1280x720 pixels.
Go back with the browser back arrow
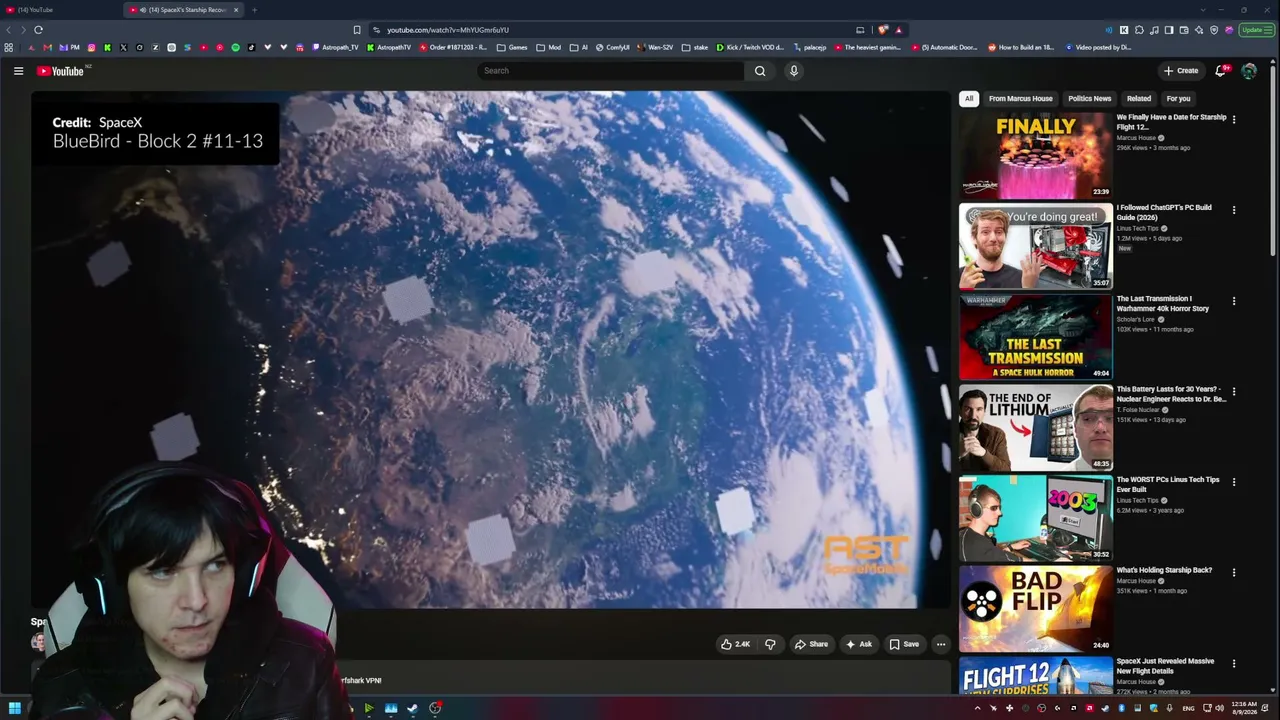pyautogui.click(x=9, y=30)
